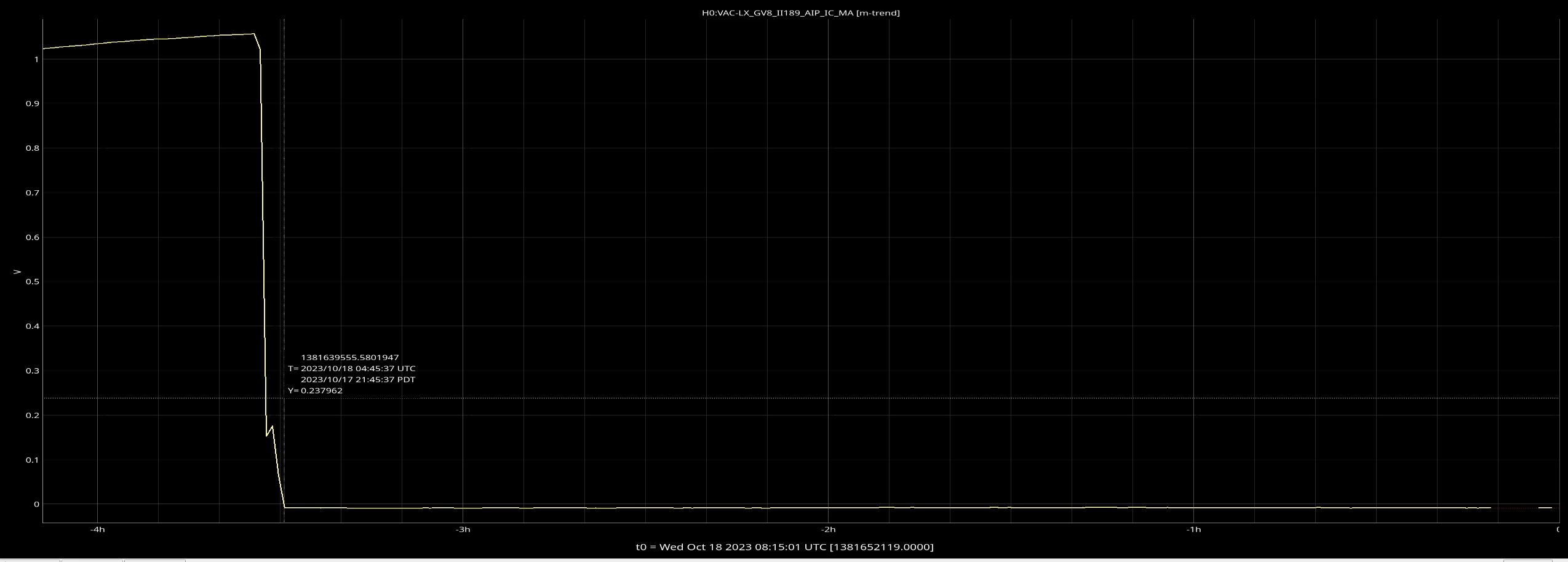Click the y-axis label 'y'
Viewport: 1568px width, 562px height.
(x=17, y=271)
